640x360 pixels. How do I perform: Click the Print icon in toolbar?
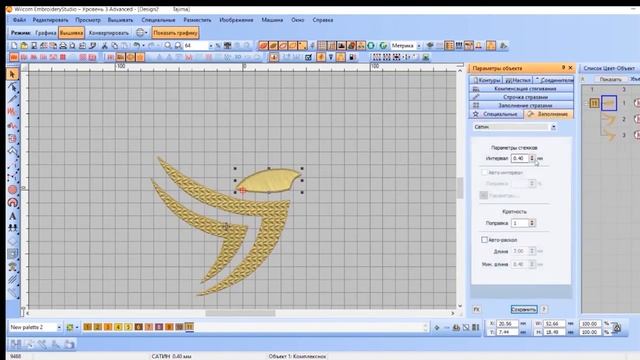click(63, 46)
